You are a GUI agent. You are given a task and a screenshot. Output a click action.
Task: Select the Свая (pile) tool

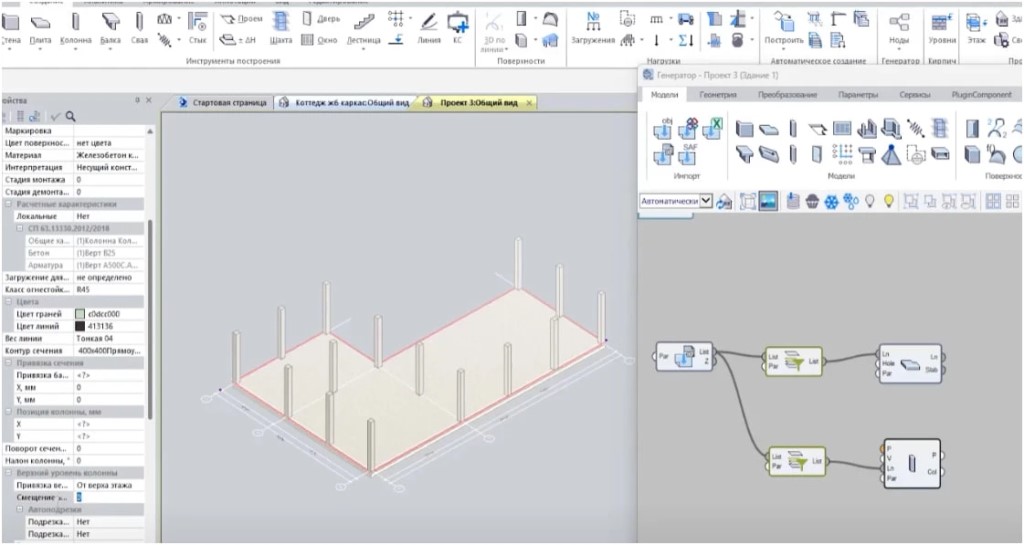coord(139,29)
